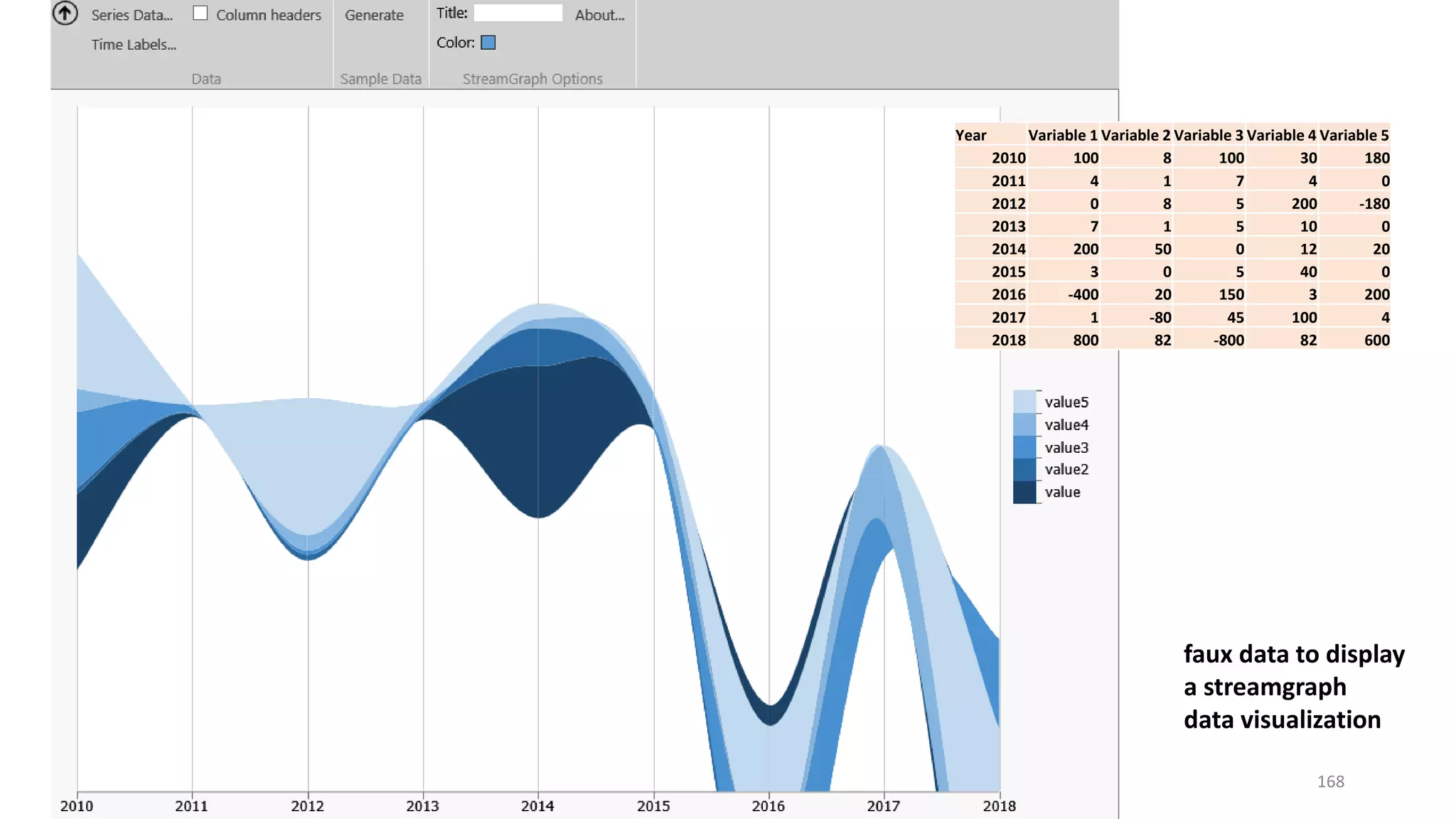Click the Title text field
Image resolution: width=1456 pixels, height=819 pixels.
tap(518, 13)
